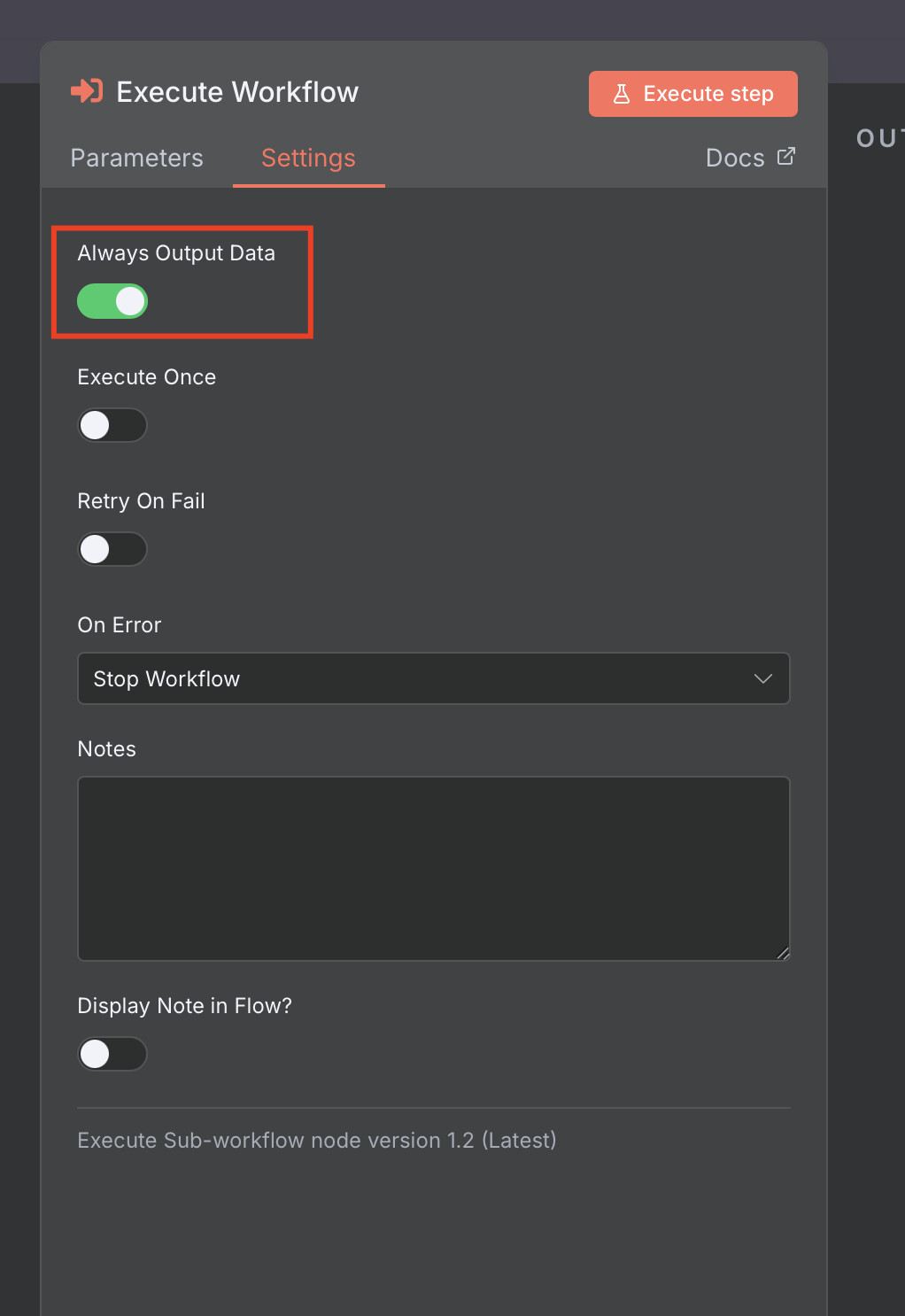
Task: Switch to the Parameters tab
Action: click(x=136, y=158)
